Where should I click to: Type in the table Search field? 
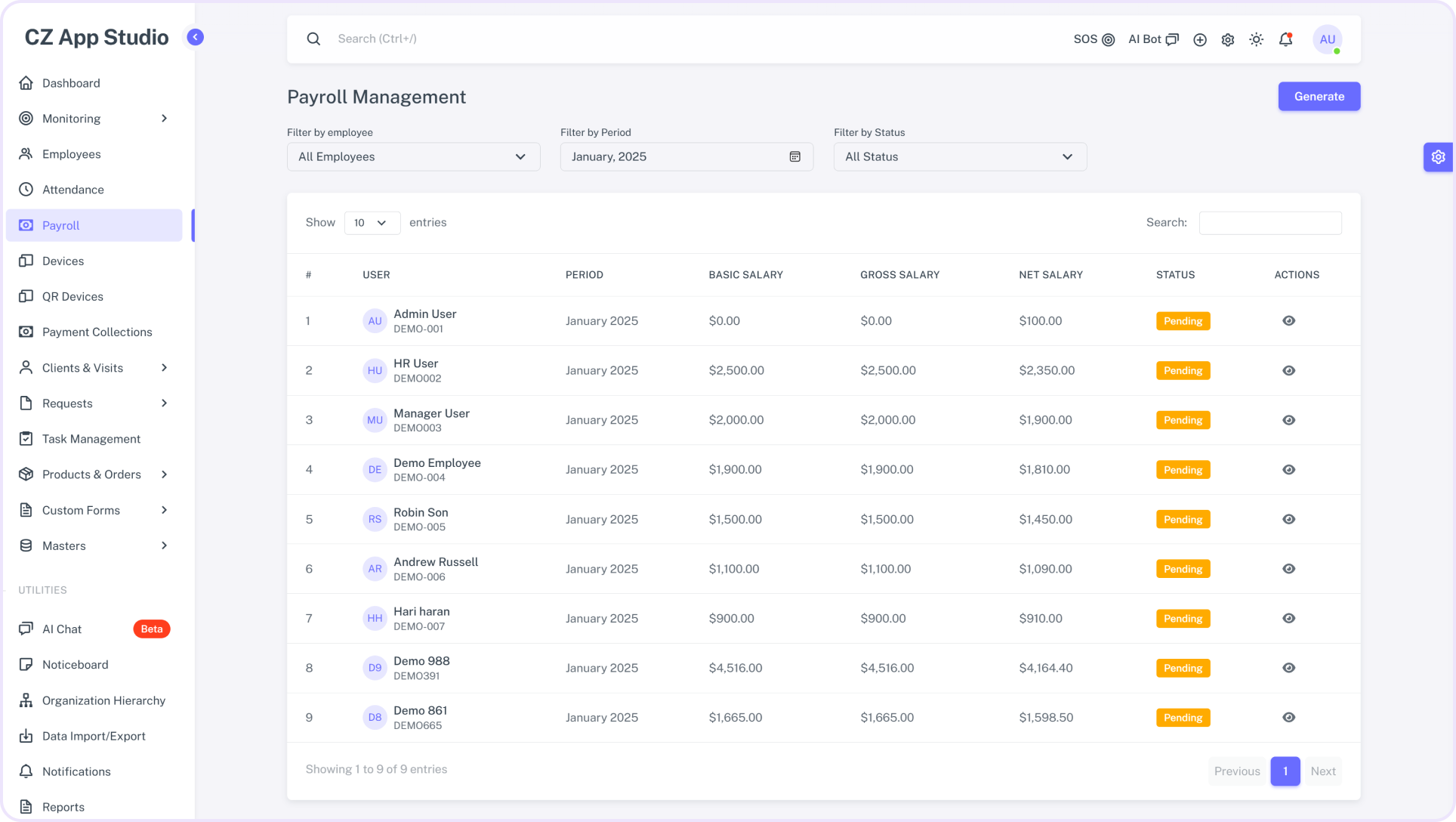pyautogui.click(x=1270, y=222)
